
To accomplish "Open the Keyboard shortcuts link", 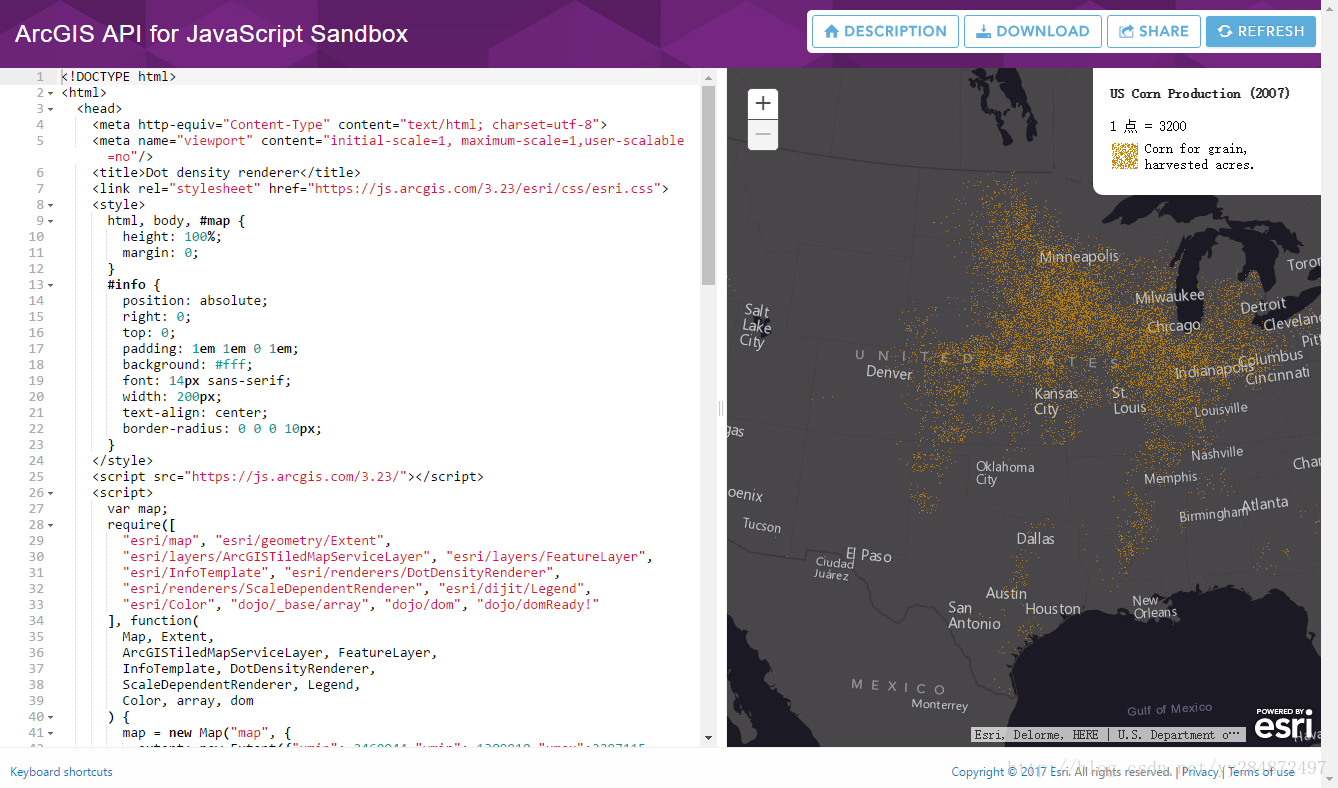I will pyautogui.click(x=61, y=772).
